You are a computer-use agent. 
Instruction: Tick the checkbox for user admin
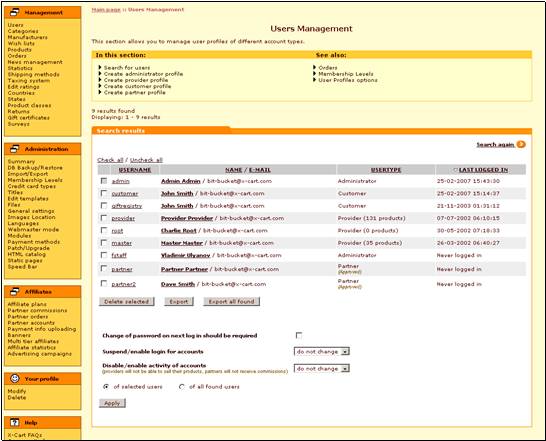coord(104,181)
